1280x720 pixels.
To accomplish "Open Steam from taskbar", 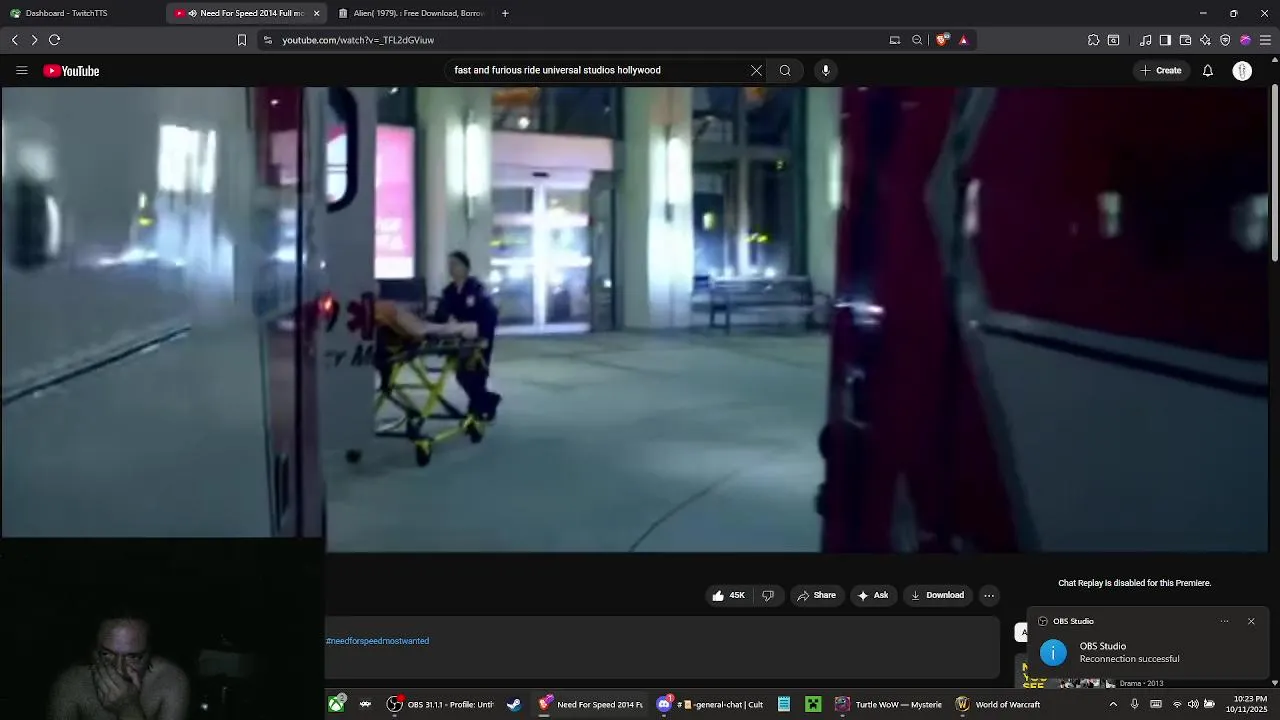I will (x=514, y=704).
